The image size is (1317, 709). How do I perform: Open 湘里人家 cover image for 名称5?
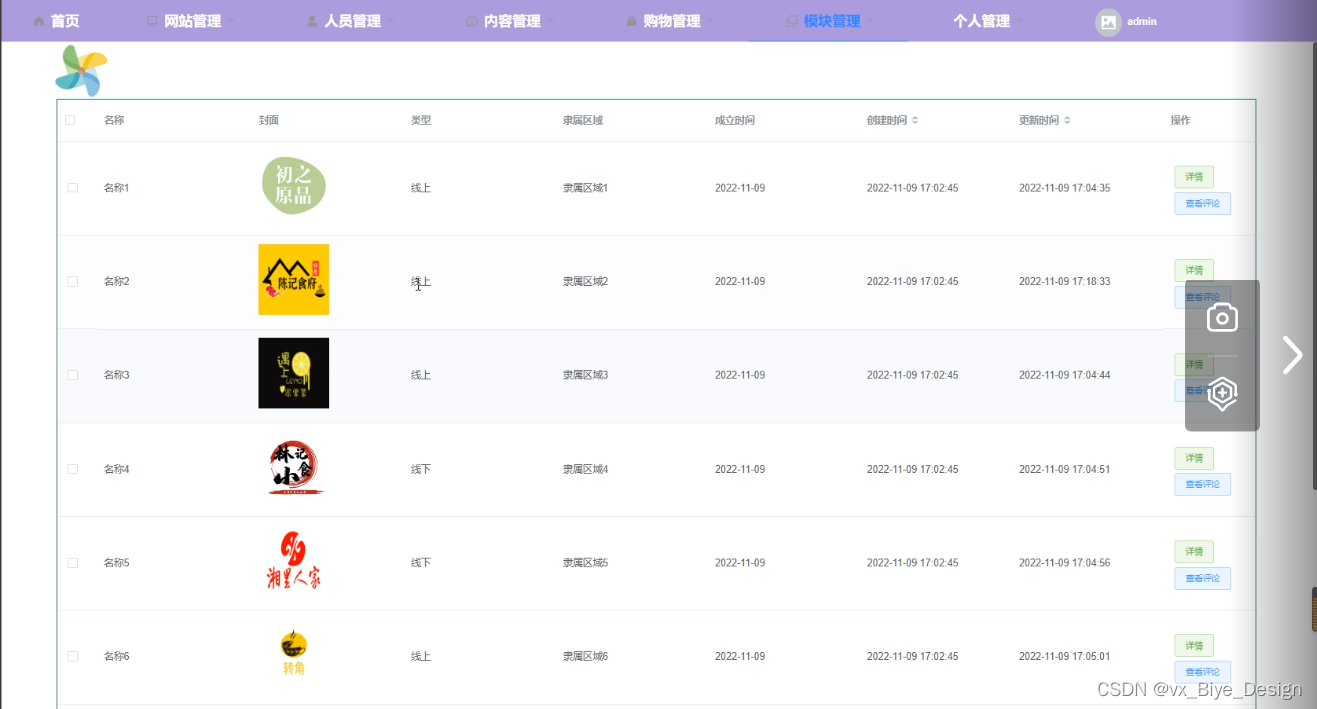(293, 561)
